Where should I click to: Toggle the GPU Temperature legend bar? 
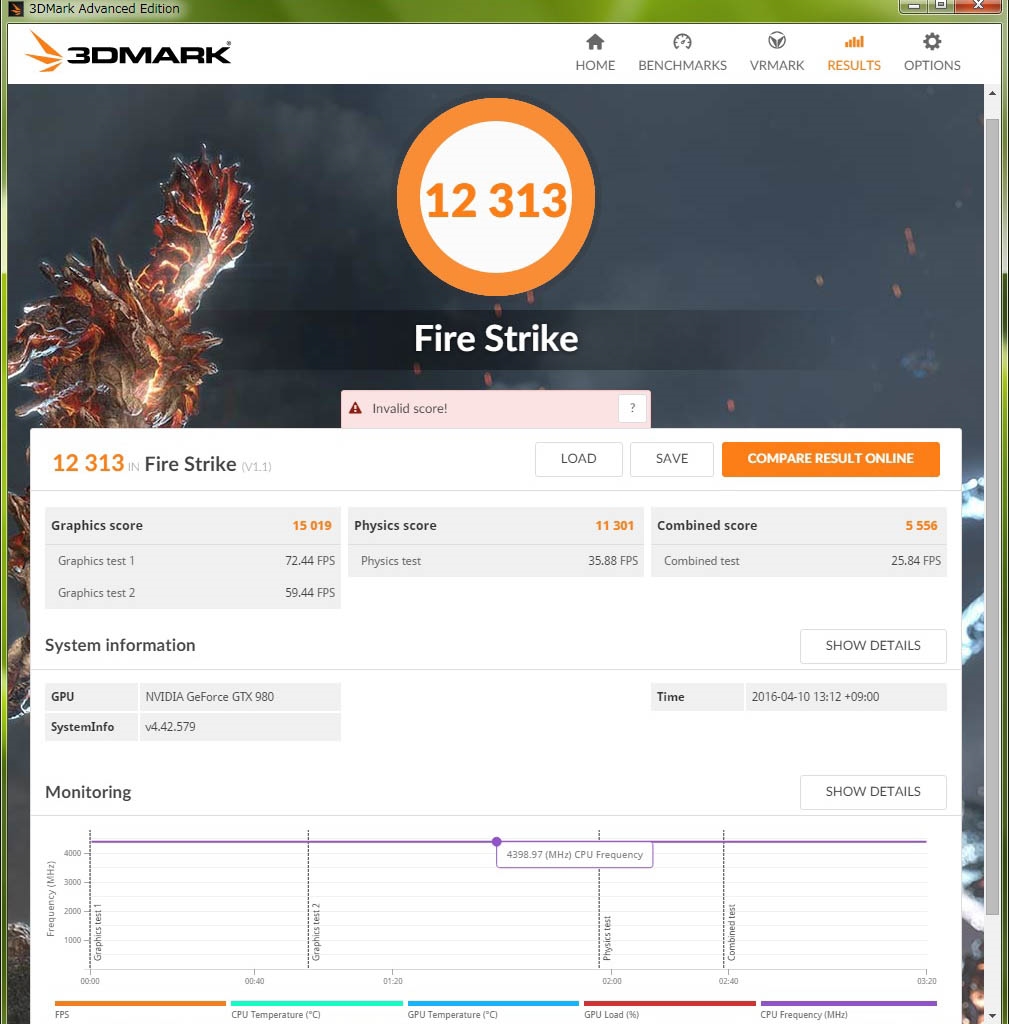[493, 1003]
